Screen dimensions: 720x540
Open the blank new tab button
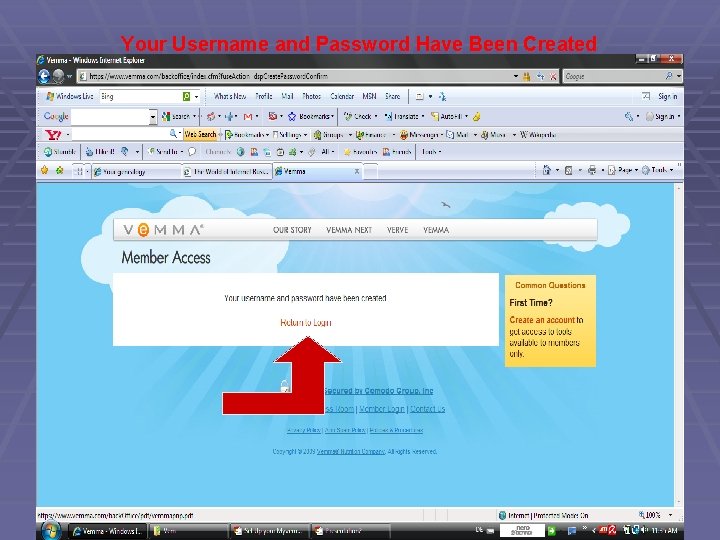(x=371, y=172)
